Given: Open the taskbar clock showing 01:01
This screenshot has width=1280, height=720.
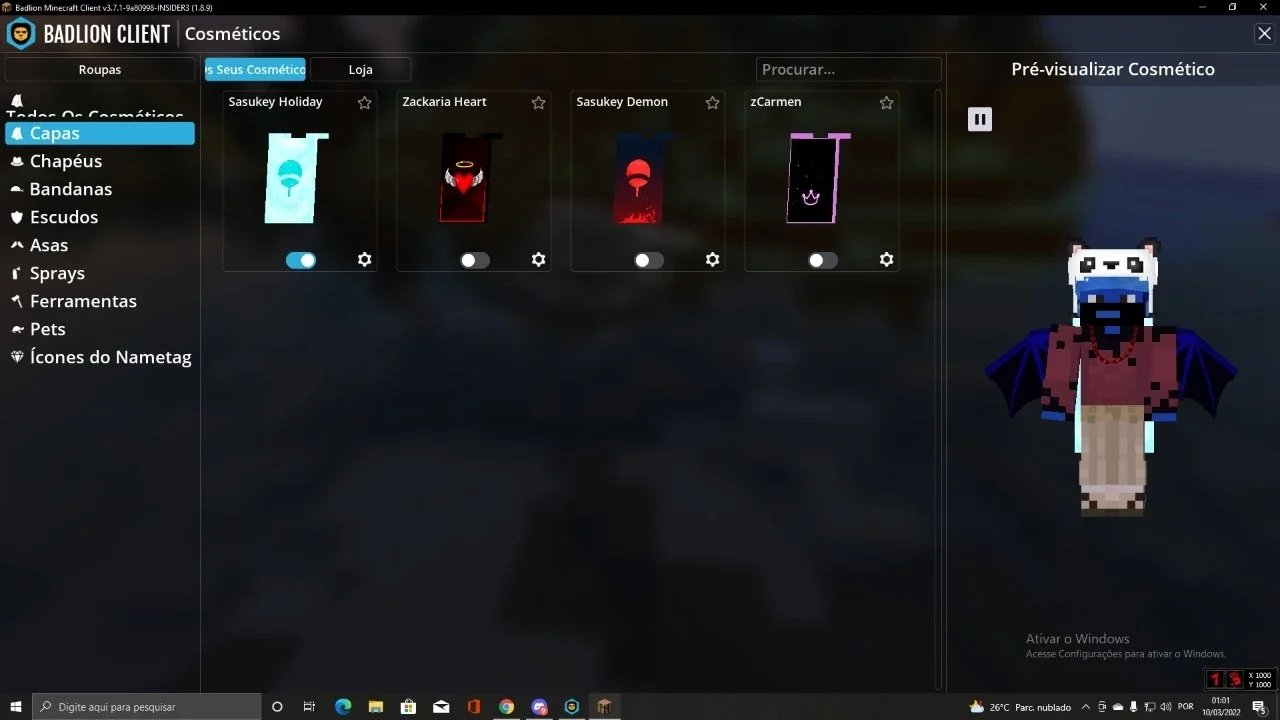Looking at the screenshot, I should coord(1221,707).
